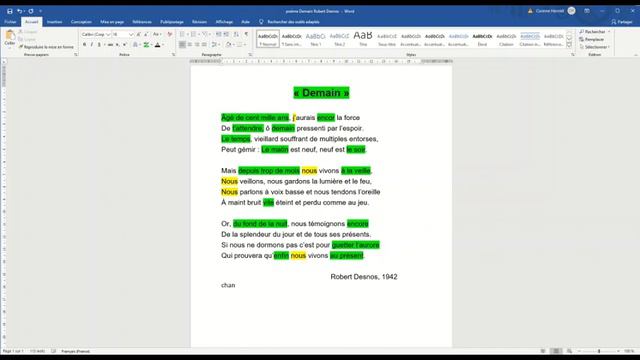Click the Français (France) language indicator
Viewport: 640px width, 360px height.
[76, 351]
